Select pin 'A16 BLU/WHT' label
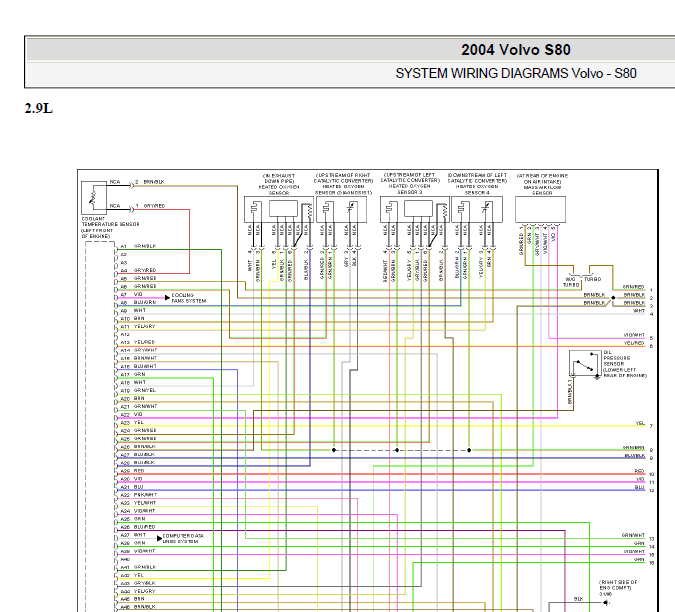675x612 pixels. click(139, 366)
